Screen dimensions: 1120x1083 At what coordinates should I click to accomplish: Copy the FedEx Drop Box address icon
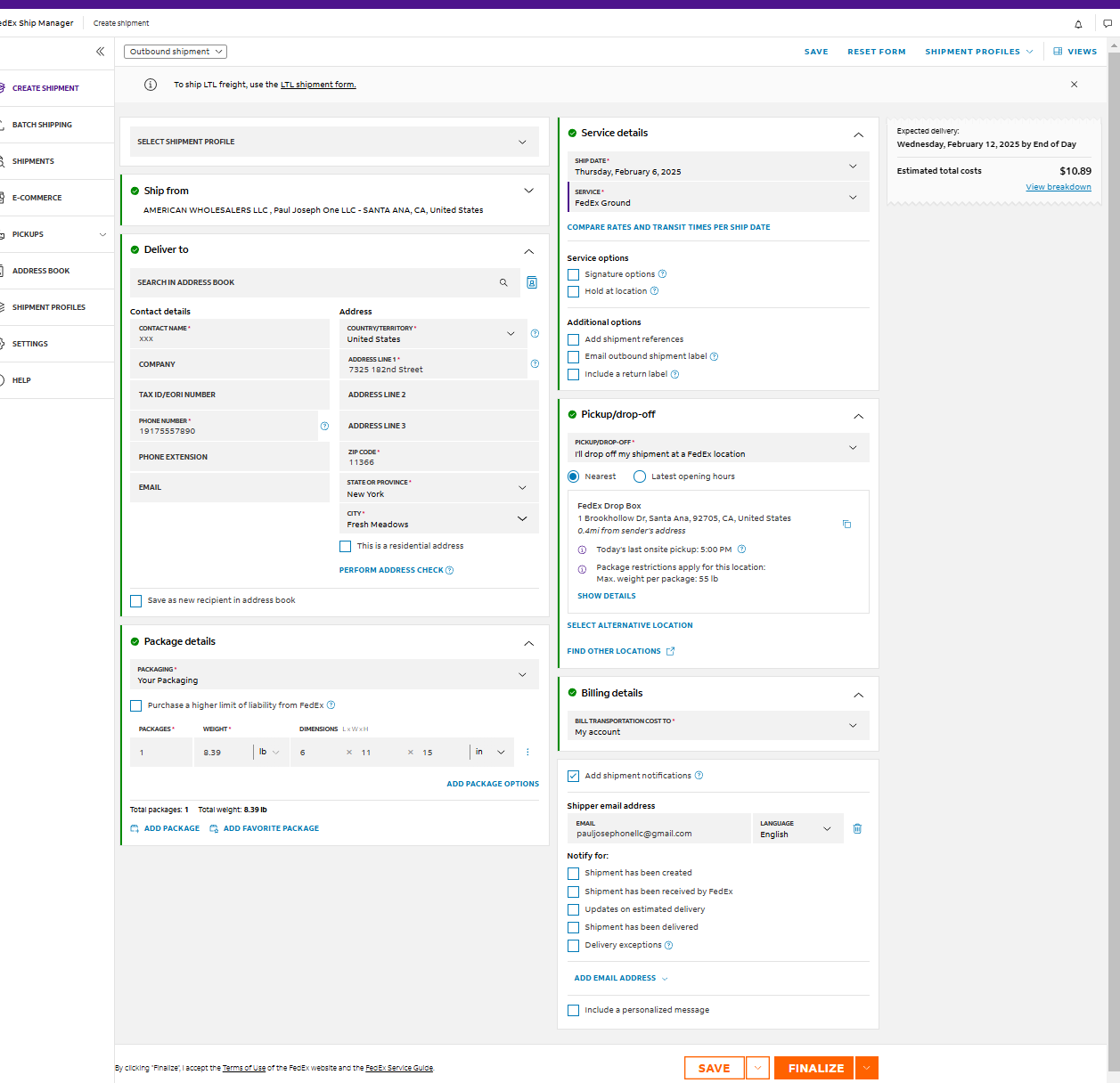point(846,524)
